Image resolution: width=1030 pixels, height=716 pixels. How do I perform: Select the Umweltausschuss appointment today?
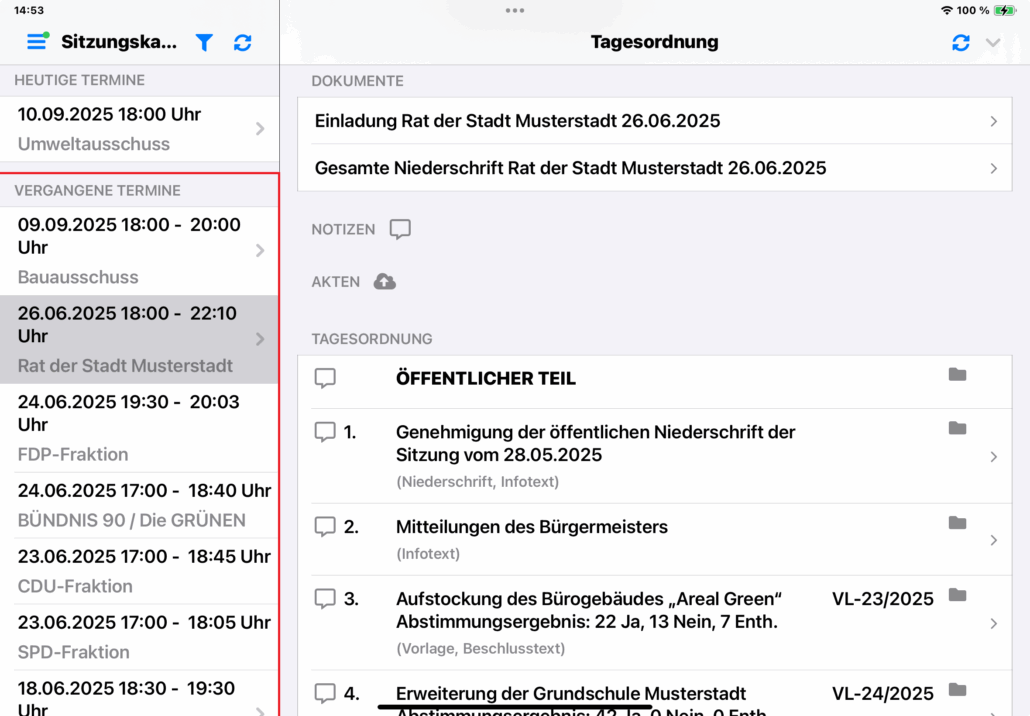tap(139, 129)
